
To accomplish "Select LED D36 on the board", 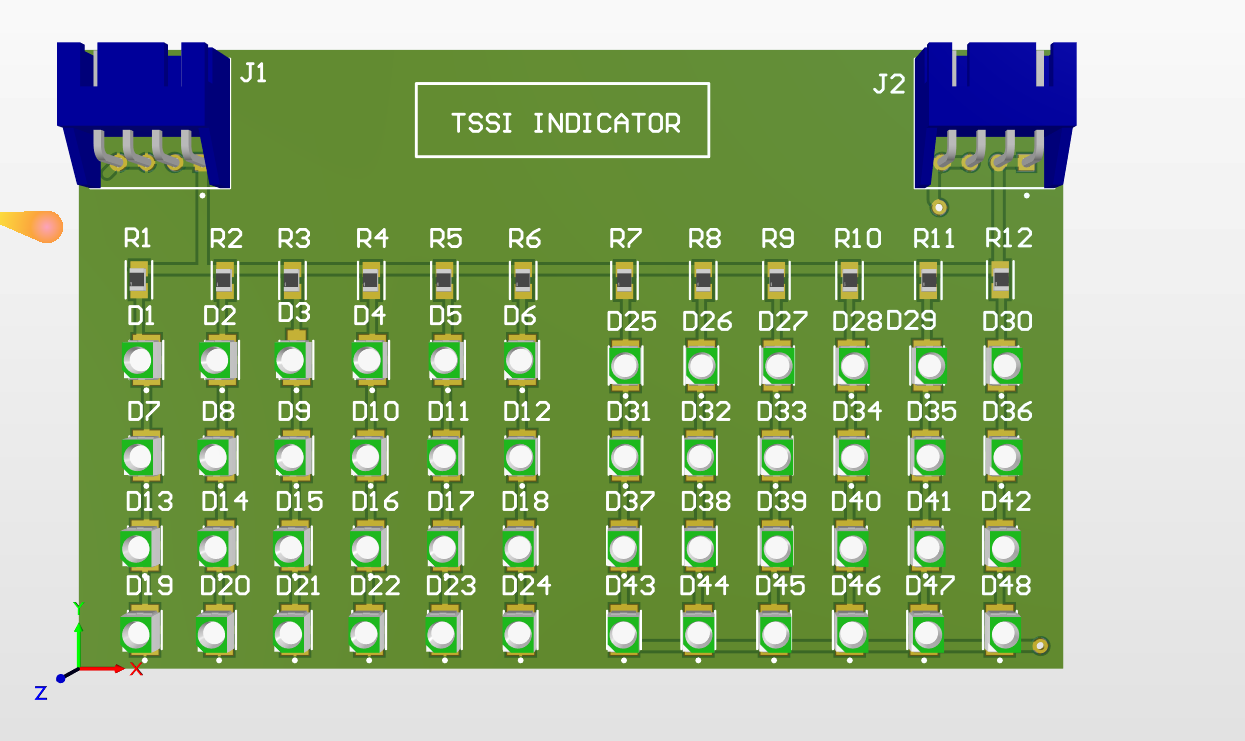I will [1005, 457].
